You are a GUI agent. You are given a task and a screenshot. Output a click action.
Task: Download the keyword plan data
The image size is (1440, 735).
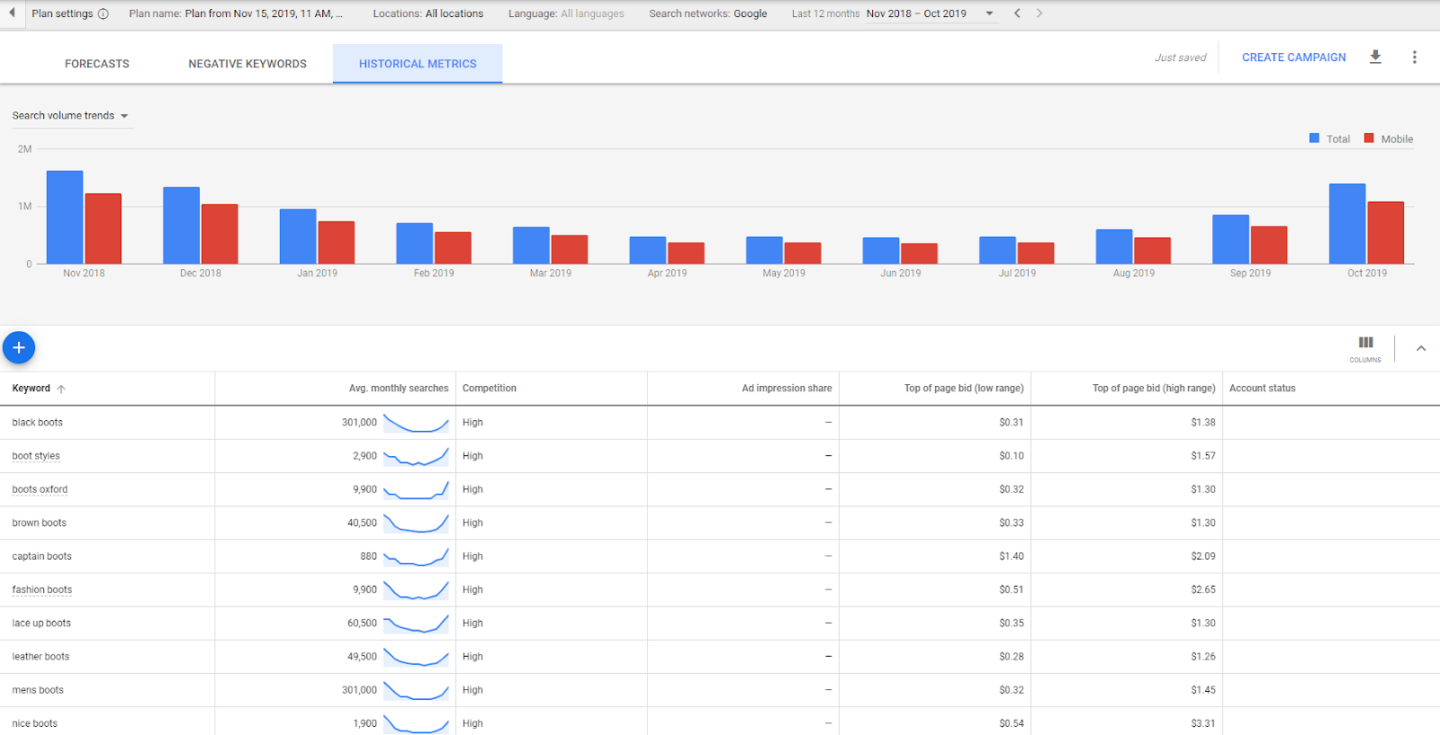pyautogui.click(x=1375, y=57)
